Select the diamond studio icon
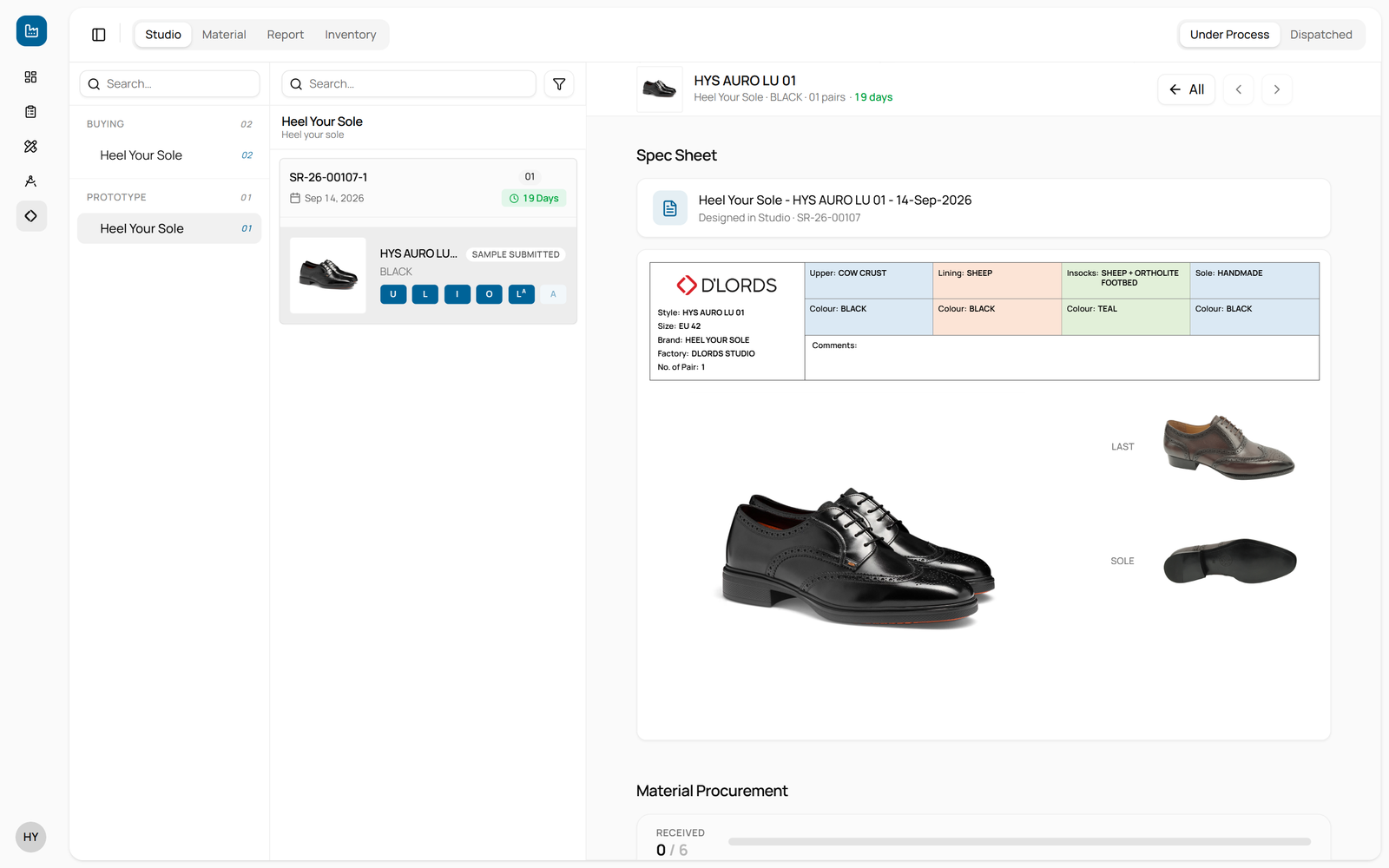 point(31,216)
